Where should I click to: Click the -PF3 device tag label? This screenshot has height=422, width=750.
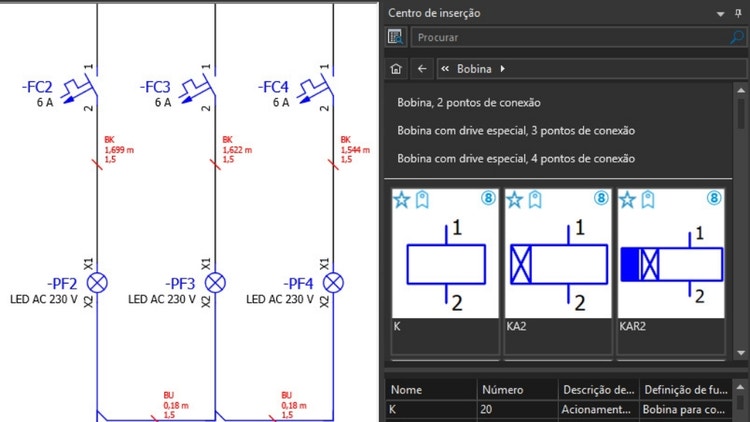(180, 284)
